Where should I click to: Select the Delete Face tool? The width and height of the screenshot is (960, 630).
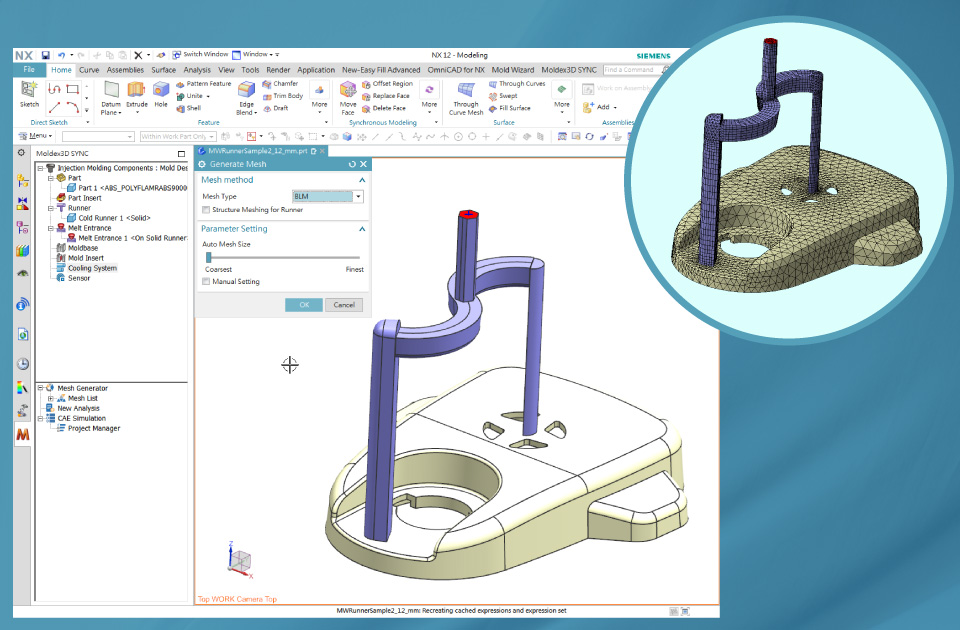[x=384, y=108]
